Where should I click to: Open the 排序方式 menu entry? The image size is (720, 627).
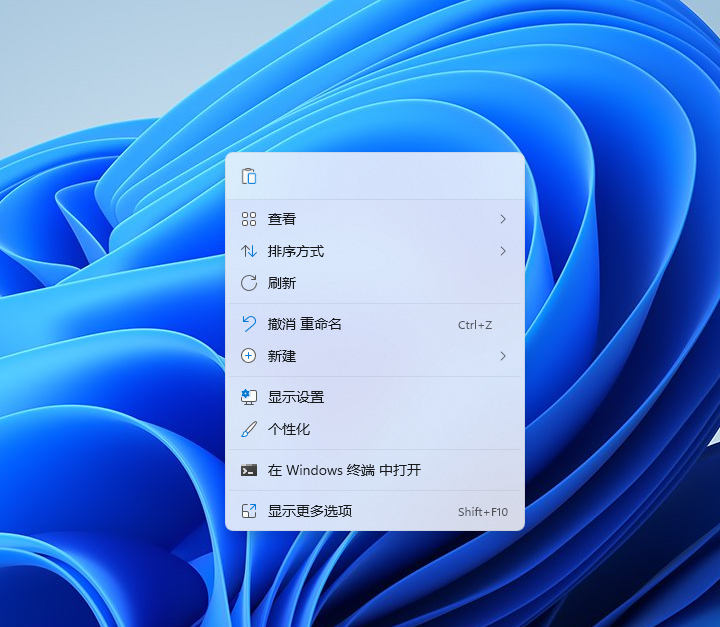(375, 251)
